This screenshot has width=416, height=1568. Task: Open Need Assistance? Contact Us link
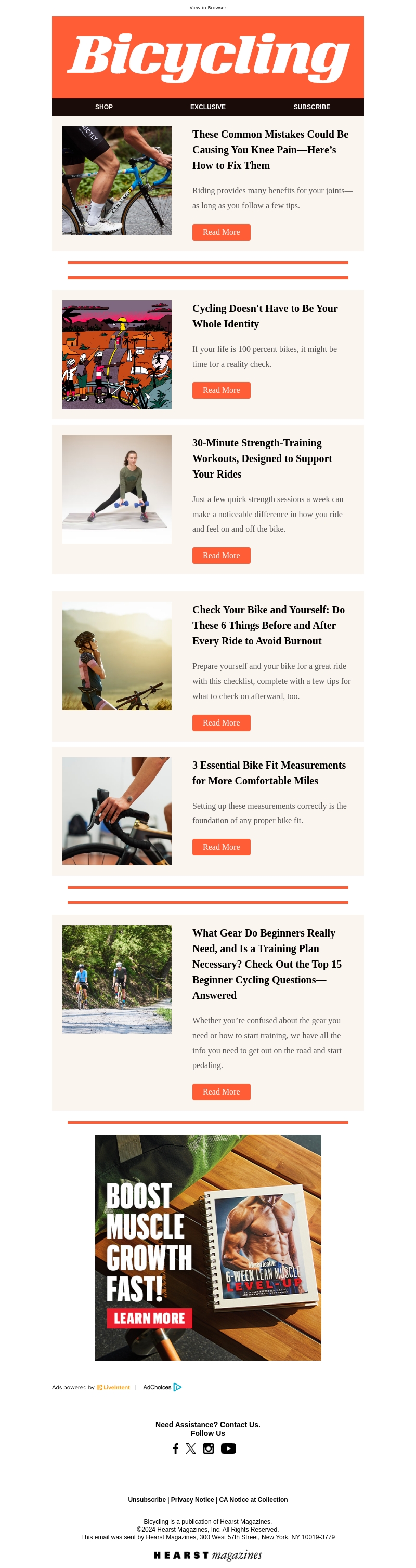[x=207, y=1425]
